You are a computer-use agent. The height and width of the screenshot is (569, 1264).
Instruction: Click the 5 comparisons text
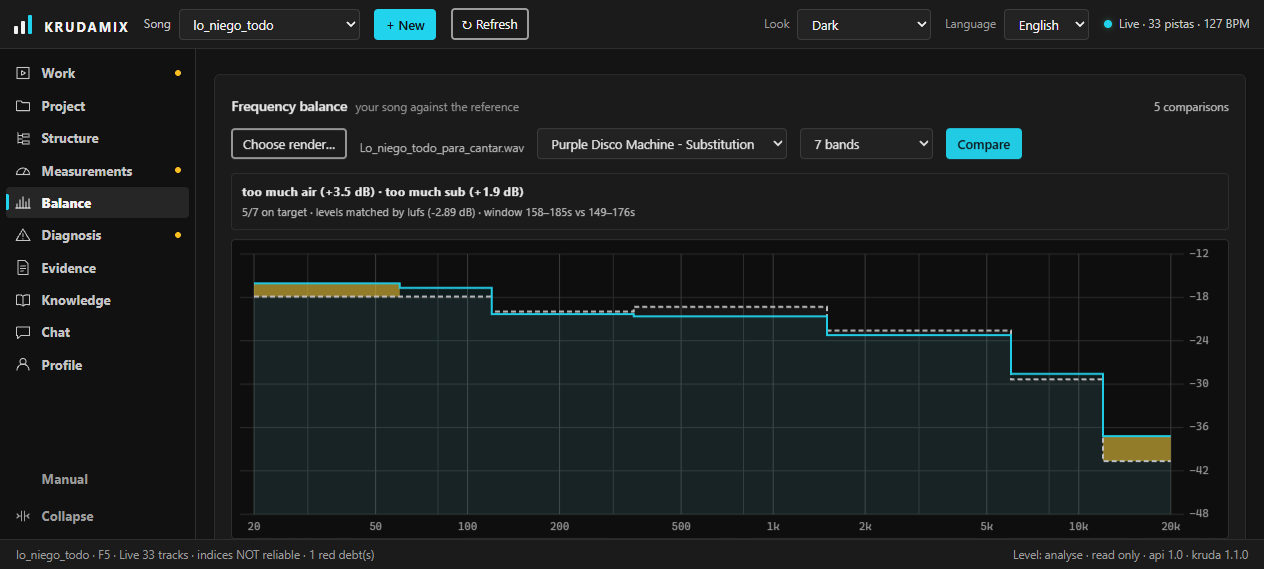1191,107
